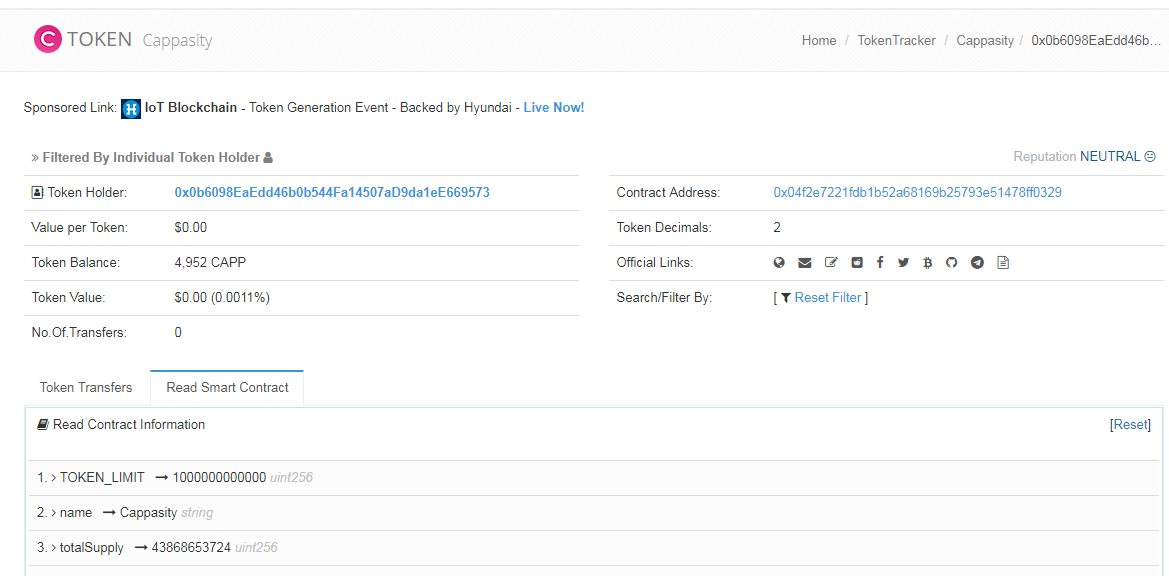Click the $0.00 (0.0011%) token value
Viewport: 1169px width, 576px height.
pyautogui.click(x=222, y=298)
